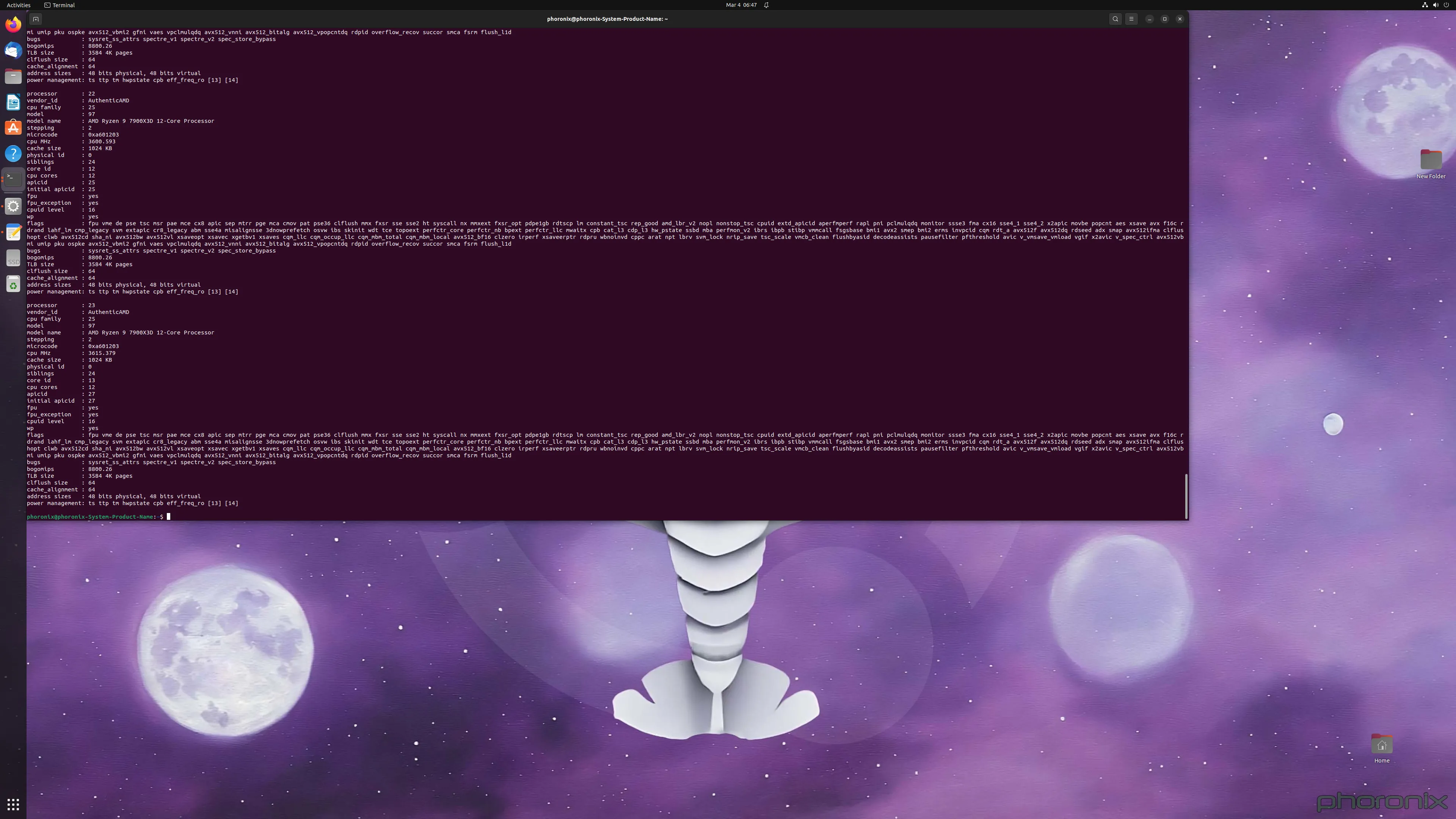Click the terminal window title text

(607, 19)
